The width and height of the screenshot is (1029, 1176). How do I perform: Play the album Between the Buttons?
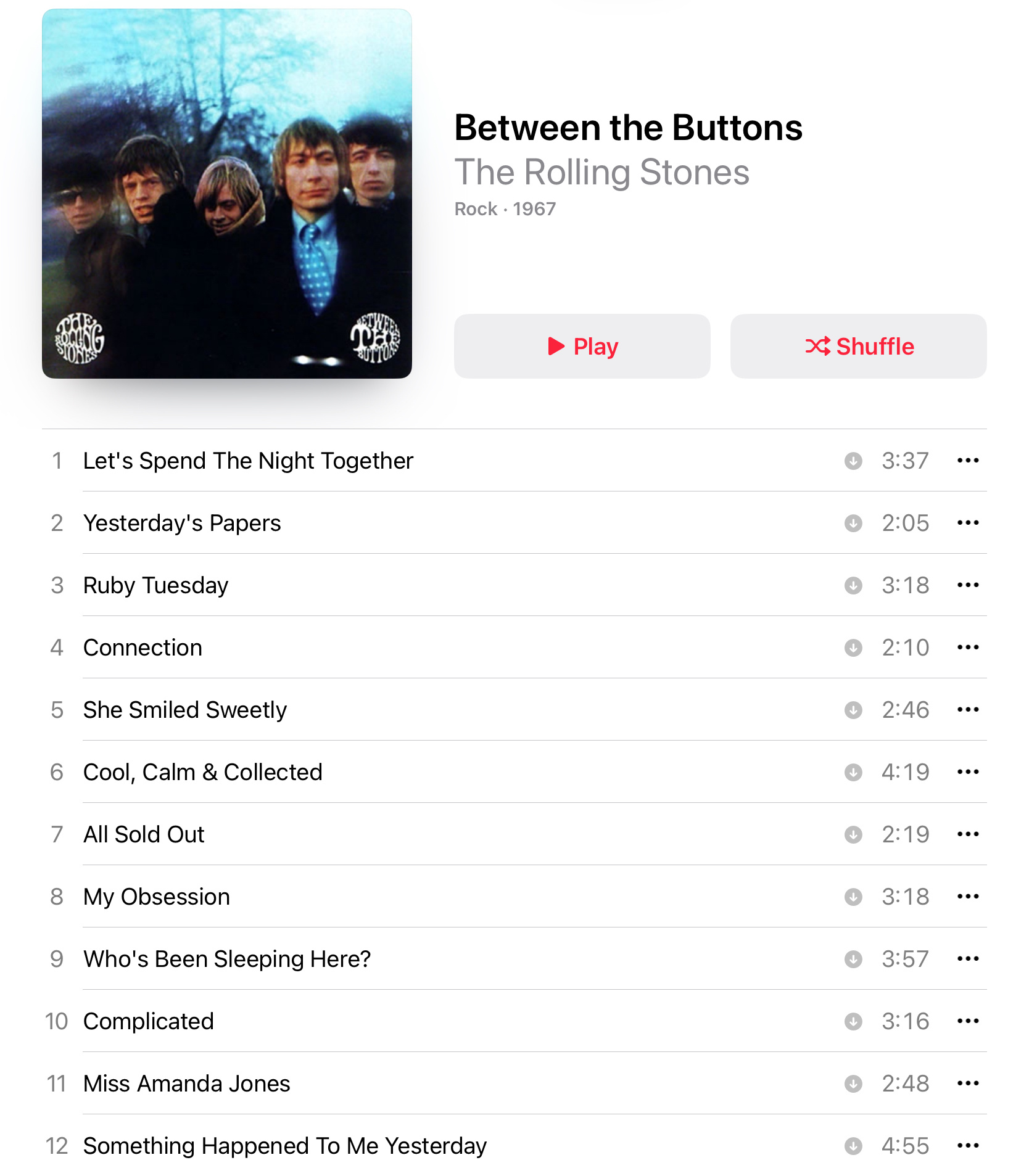[x=582, y=346]
